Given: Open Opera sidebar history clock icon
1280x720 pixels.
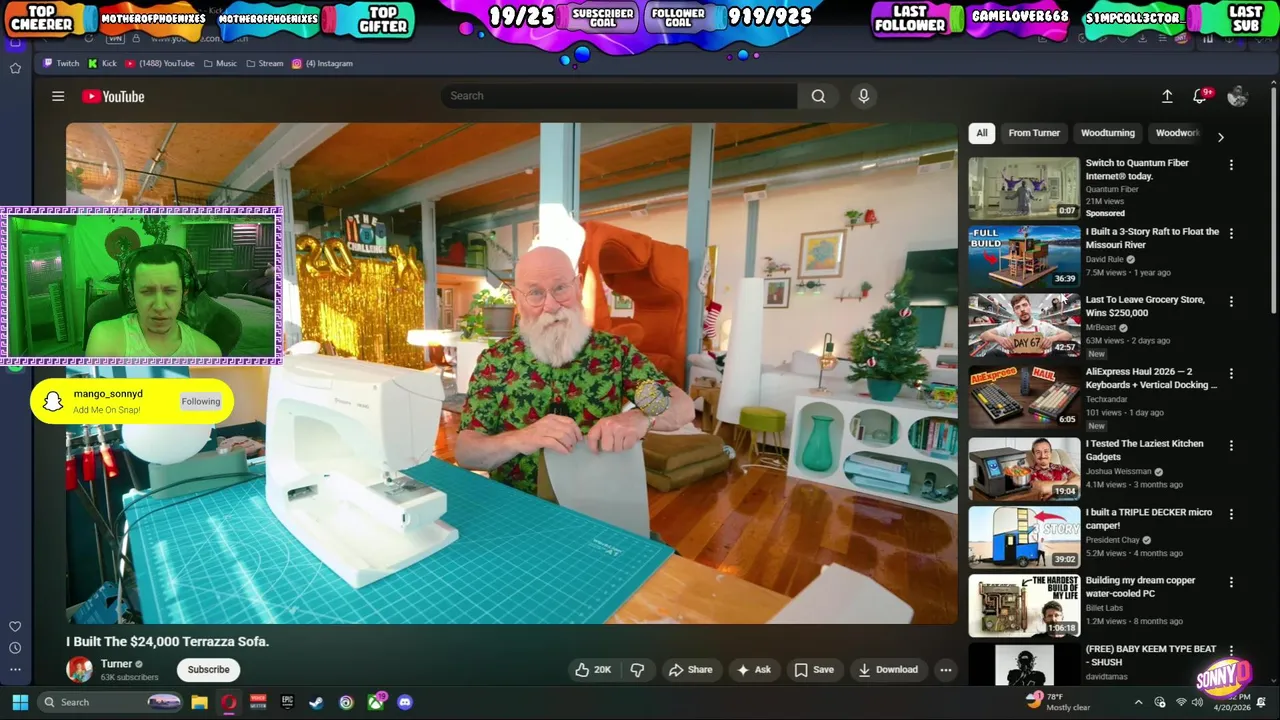Looking at the screenshot, I should [x=15, y=648].
